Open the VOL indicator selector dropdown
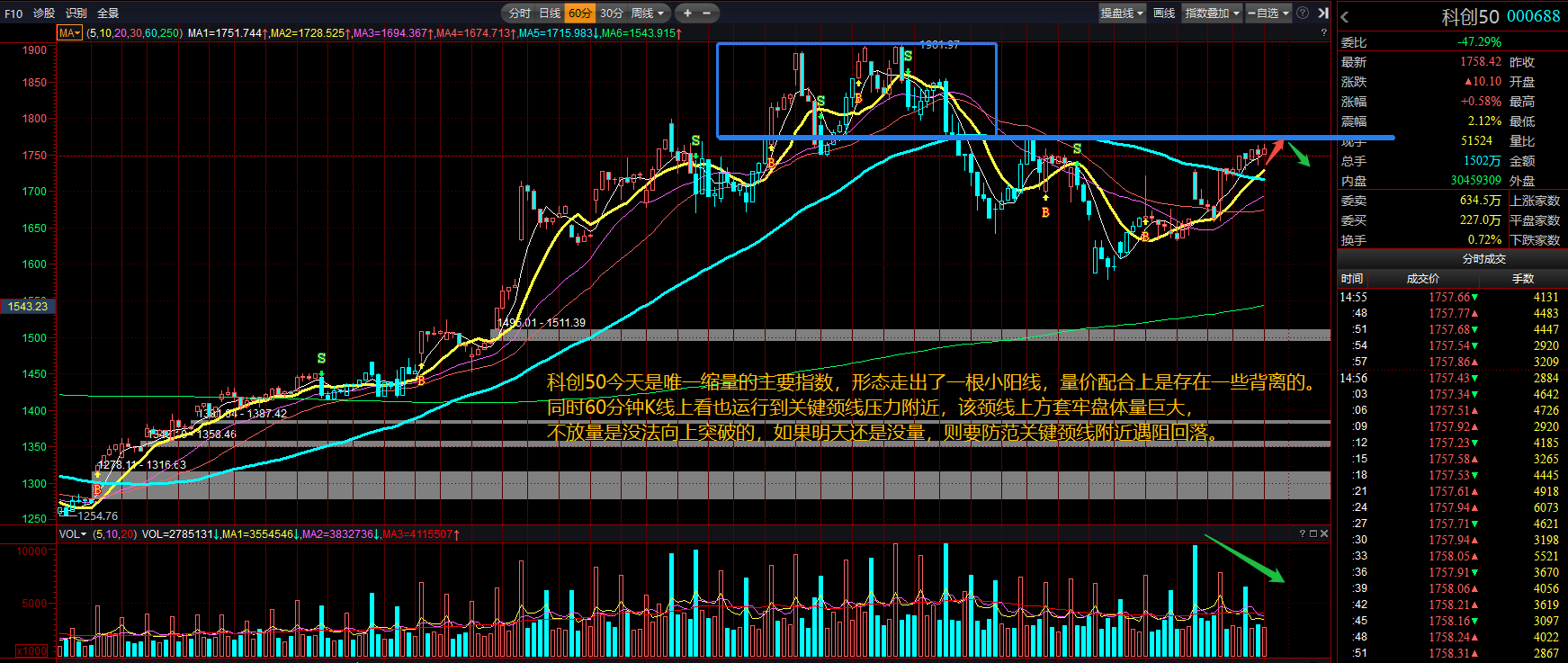Image resolution: width=1568 pixels, height=663 pixels. click(x=73, y=534)
